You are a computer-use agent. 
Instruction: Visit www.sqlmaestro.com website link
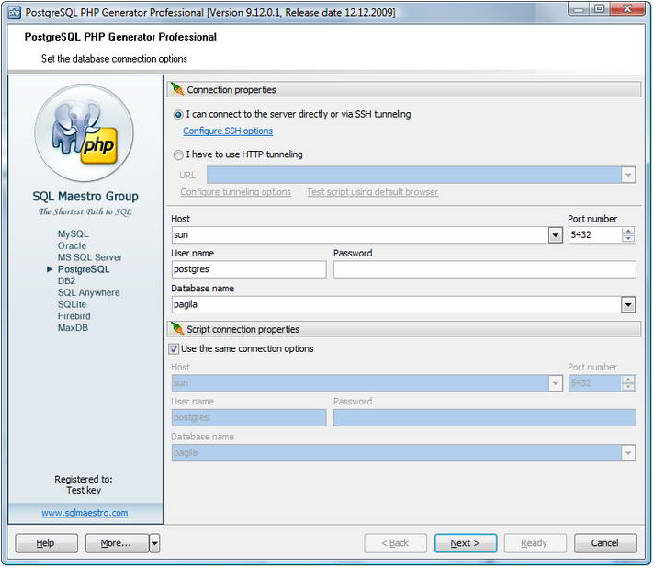pos(84,513)
